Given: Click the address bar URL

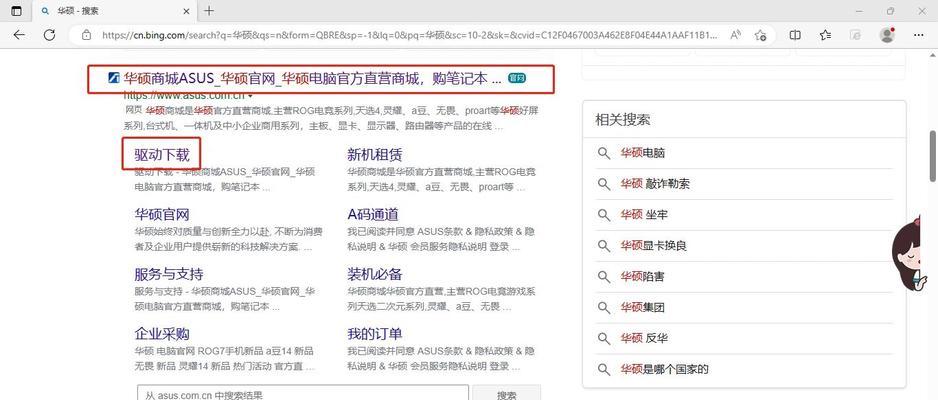Looking at the screenshot, I should pyautogui.click(x=409, y=35).
